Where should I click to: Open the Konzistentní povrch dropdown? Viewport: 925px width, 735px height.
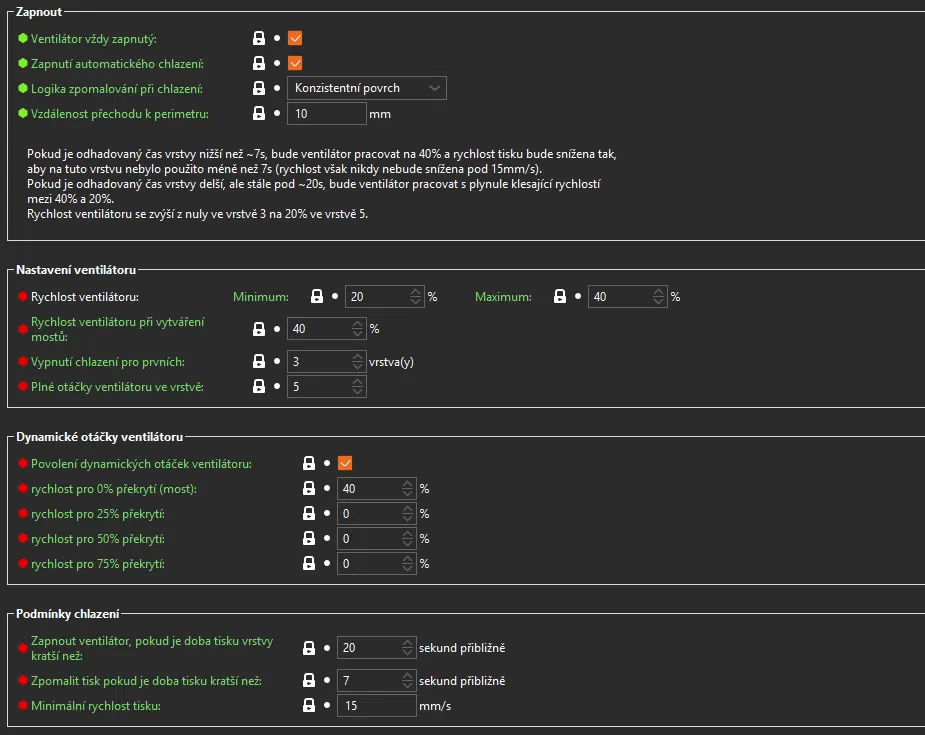367,88
